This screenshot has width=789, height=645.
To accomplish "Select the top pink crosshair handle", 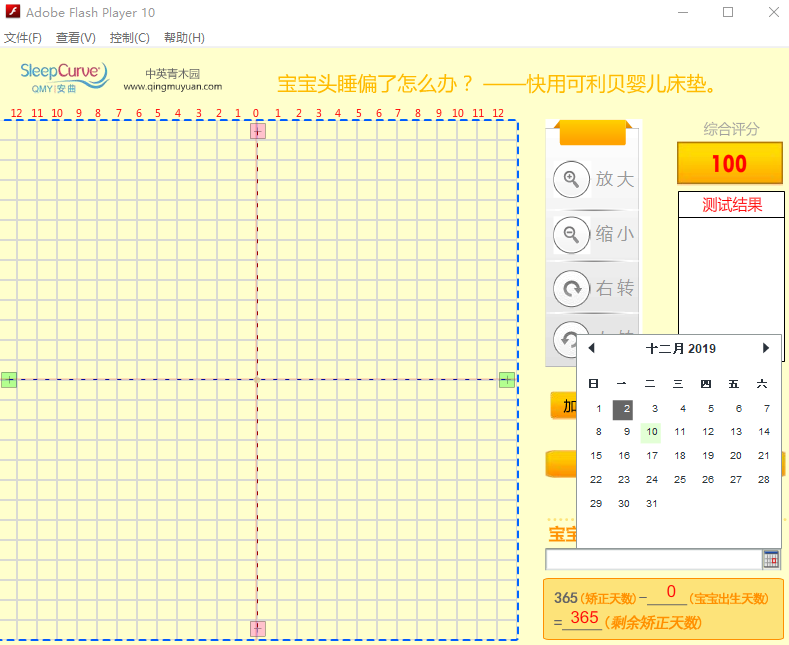I will (258, 132).
